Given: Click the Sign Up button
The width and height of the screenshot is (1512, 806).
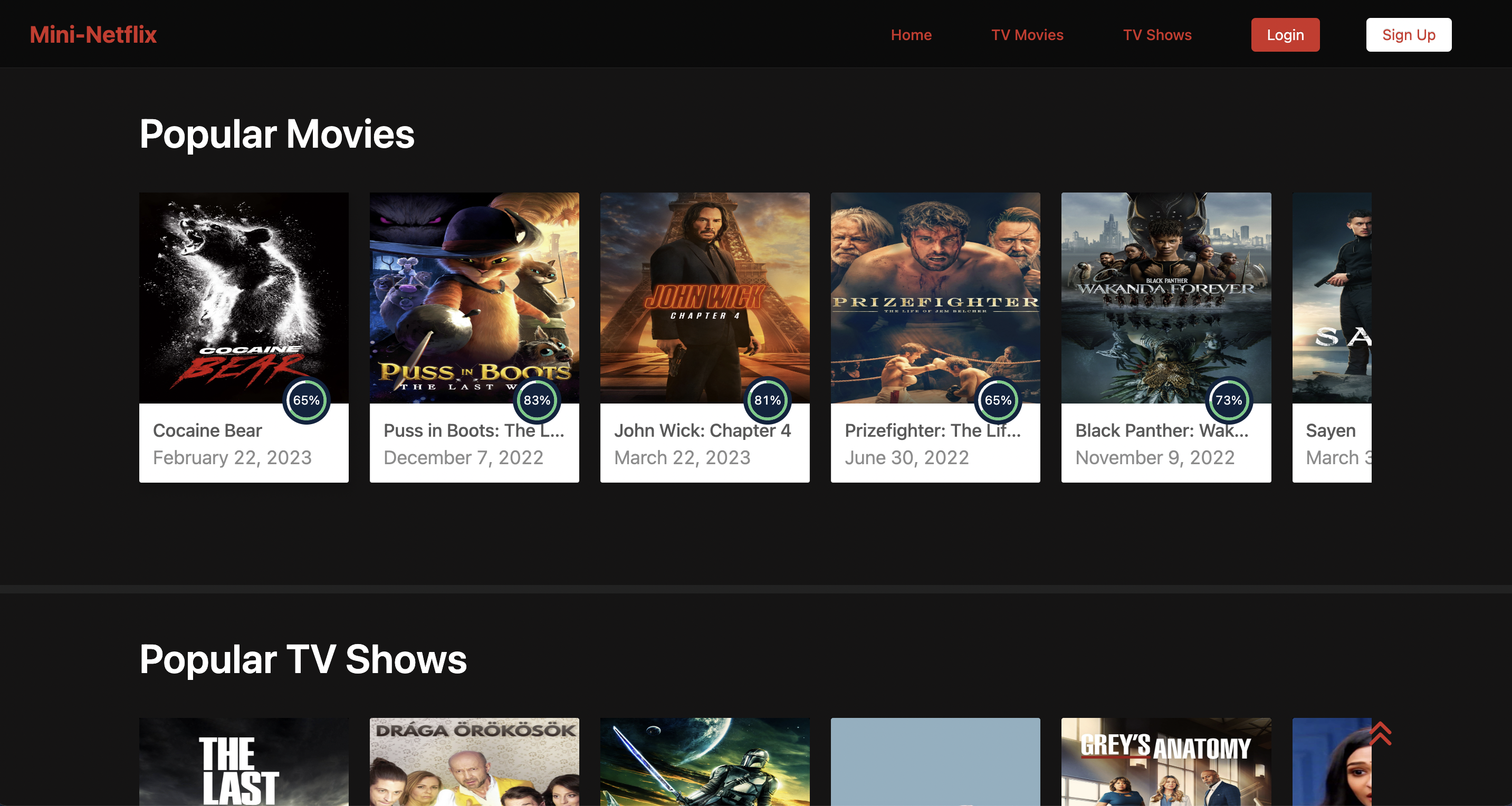Looking at the screenshot, I should coord(1408,35).
